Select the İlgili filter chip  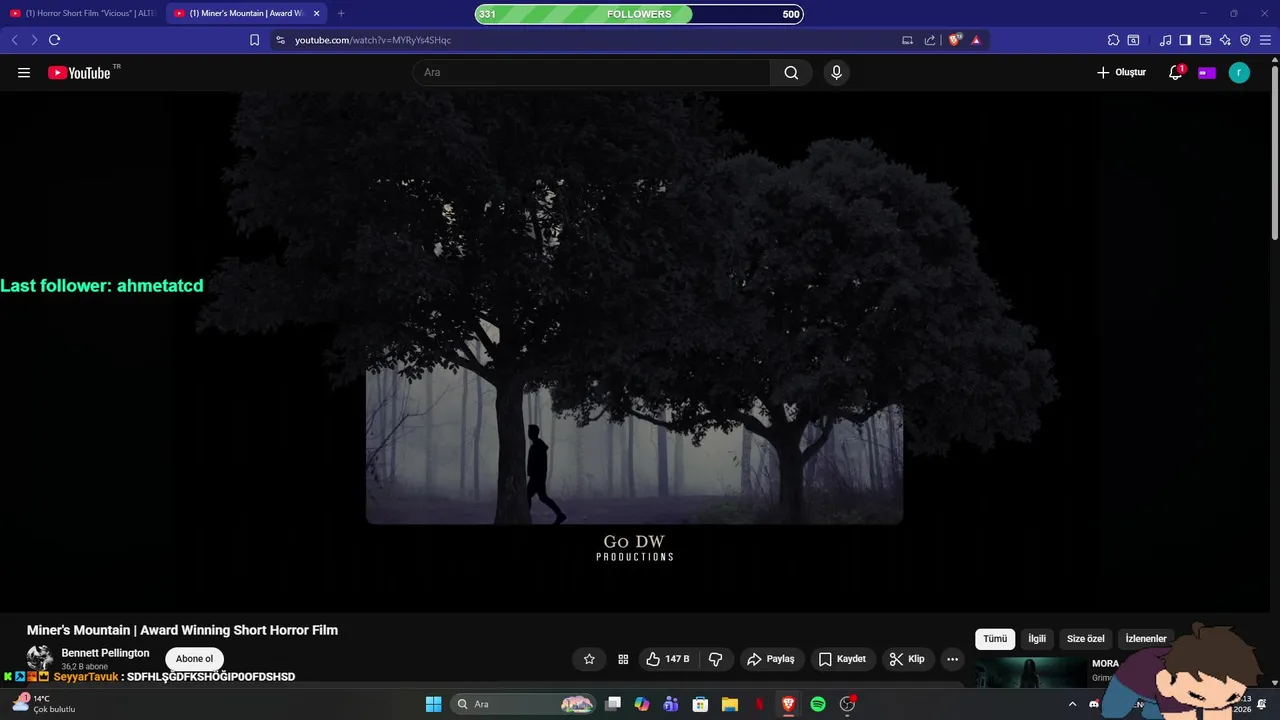1037,639
